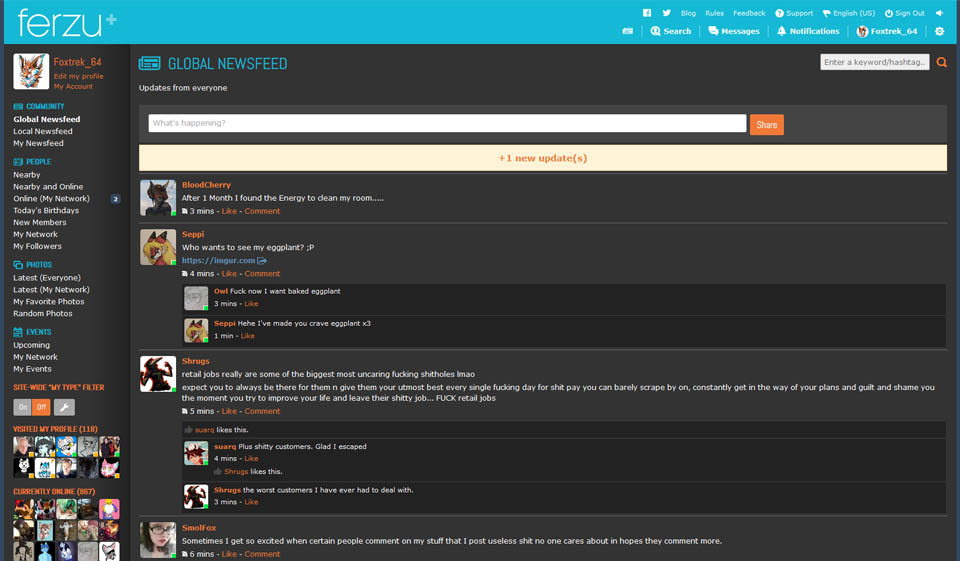Open the Twitter icon in header
Screen dimensions: 960x561
[x=666, y=13]
